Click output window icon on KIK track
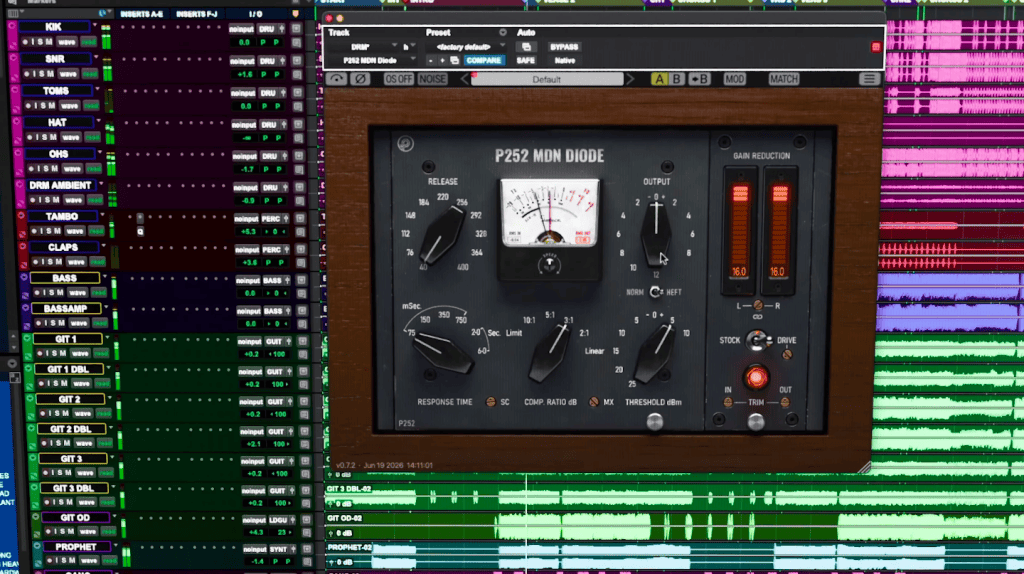Screen dimensions: 1024x574 296,29
